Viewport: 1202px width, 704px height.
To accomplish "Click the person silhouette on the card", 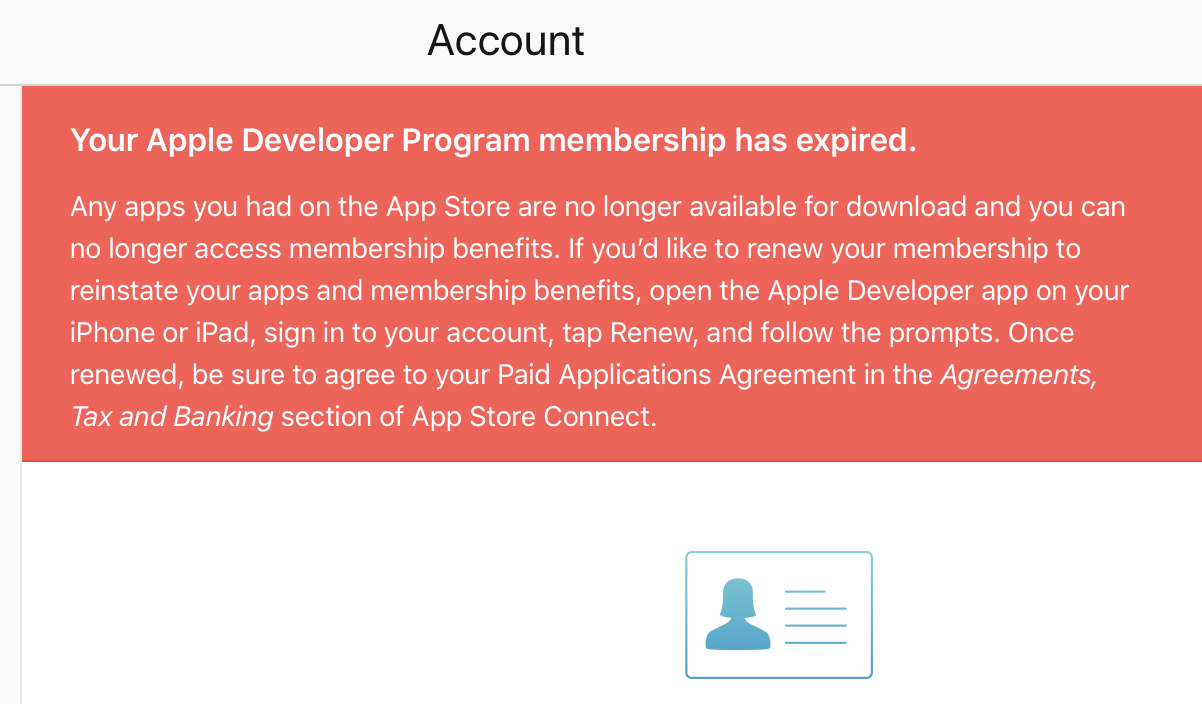I will 738,614.
